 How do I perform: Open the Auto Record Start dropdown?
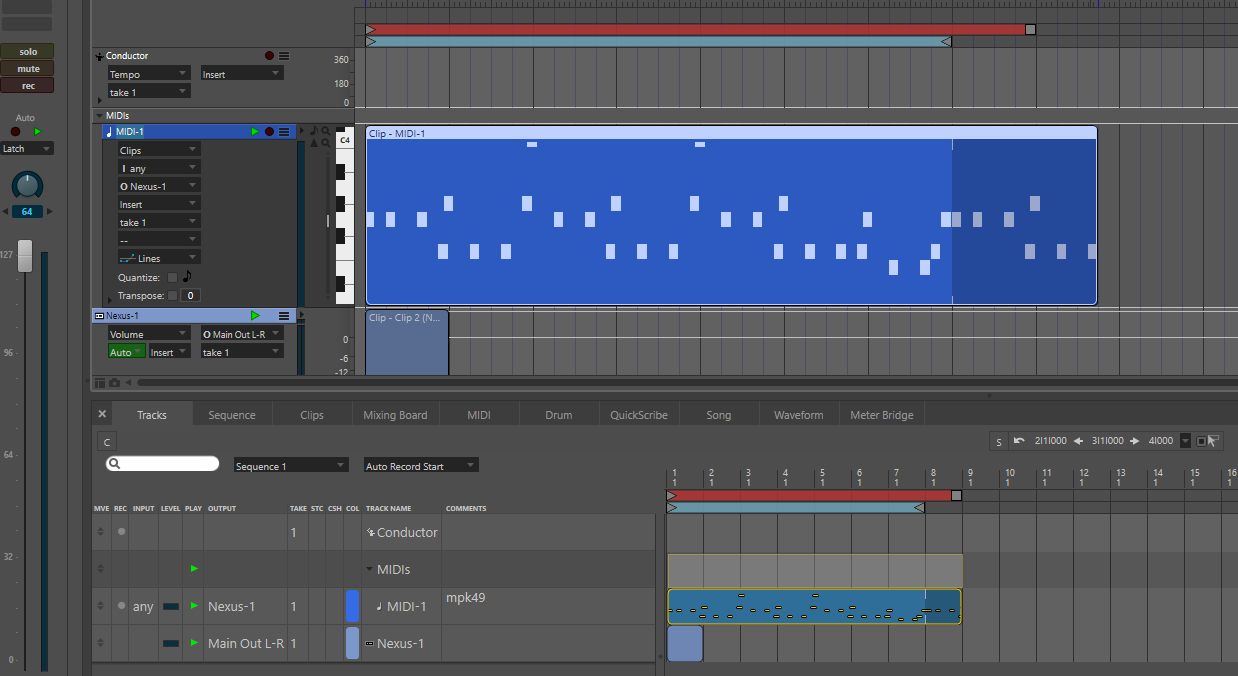point(421,466)
